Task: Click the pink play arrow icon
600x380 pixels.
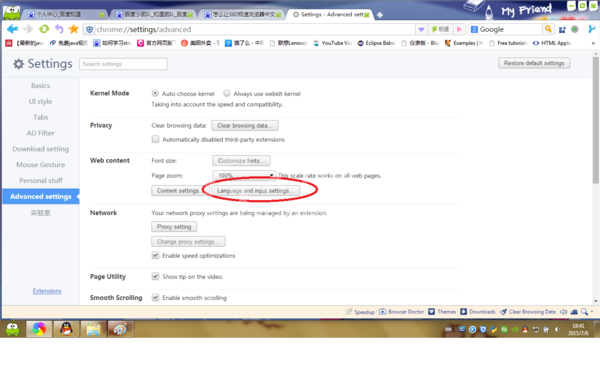Action: (460, 29)
